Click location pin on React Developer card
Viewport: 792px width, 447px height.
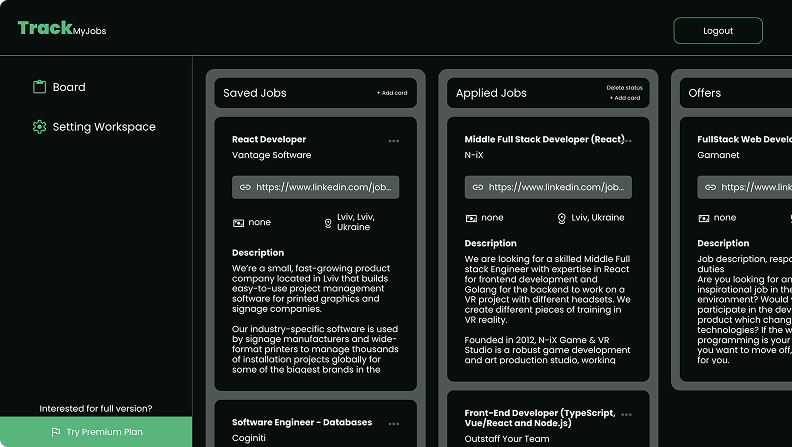(328, 223)
